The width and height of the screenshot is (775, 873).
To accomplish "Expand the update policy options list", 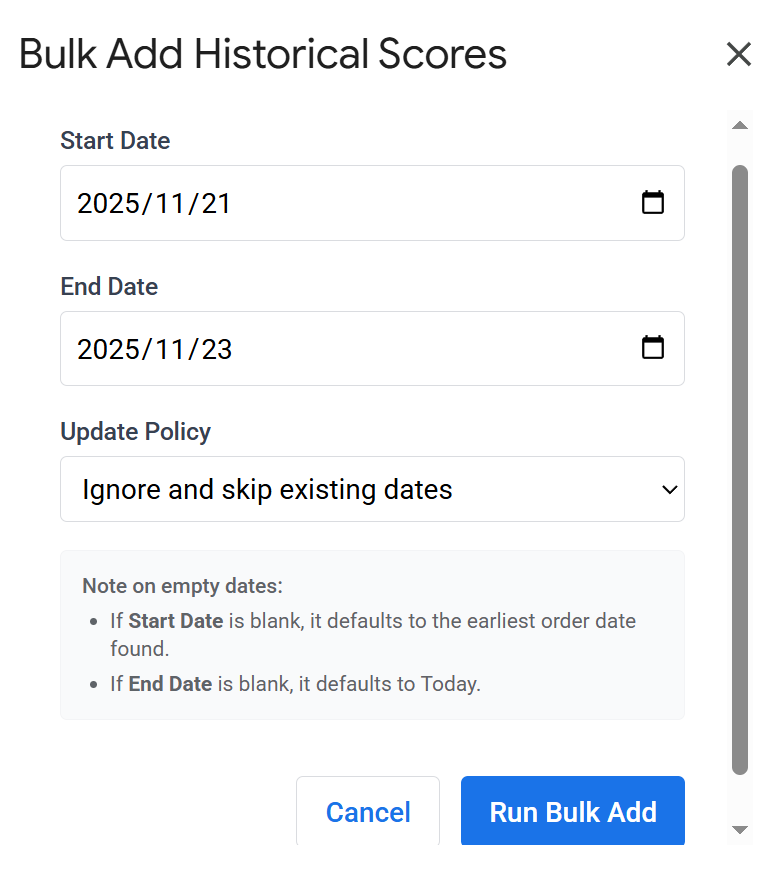I will (x=372, y=489).
